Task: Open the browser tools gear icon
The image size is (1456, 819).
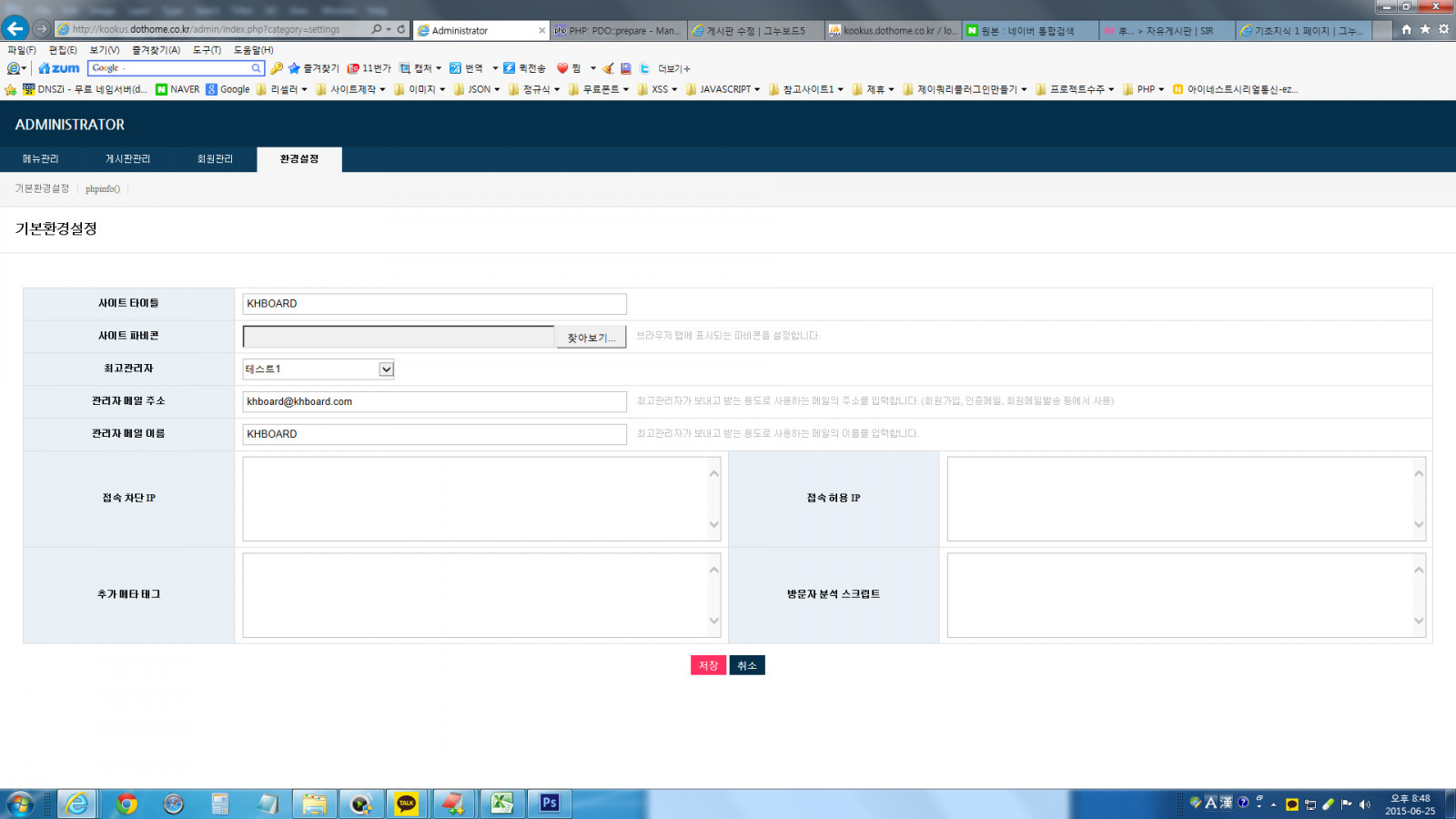Action: (x=1443, y=29)
